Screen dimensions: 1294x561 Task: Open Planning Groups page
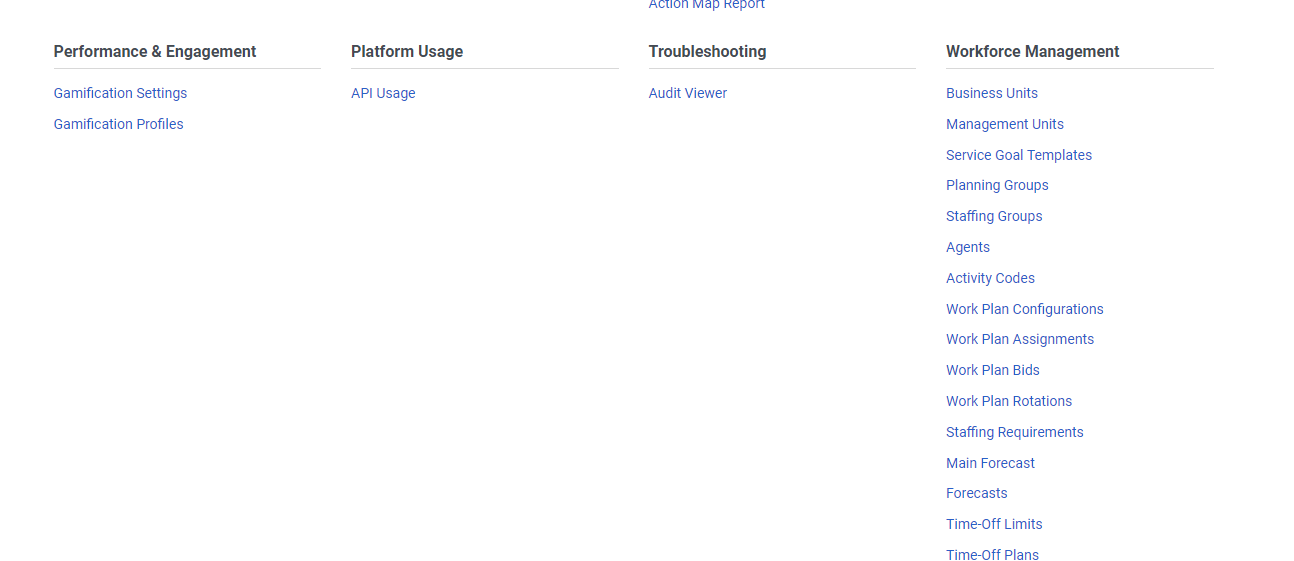click(997, 185)
